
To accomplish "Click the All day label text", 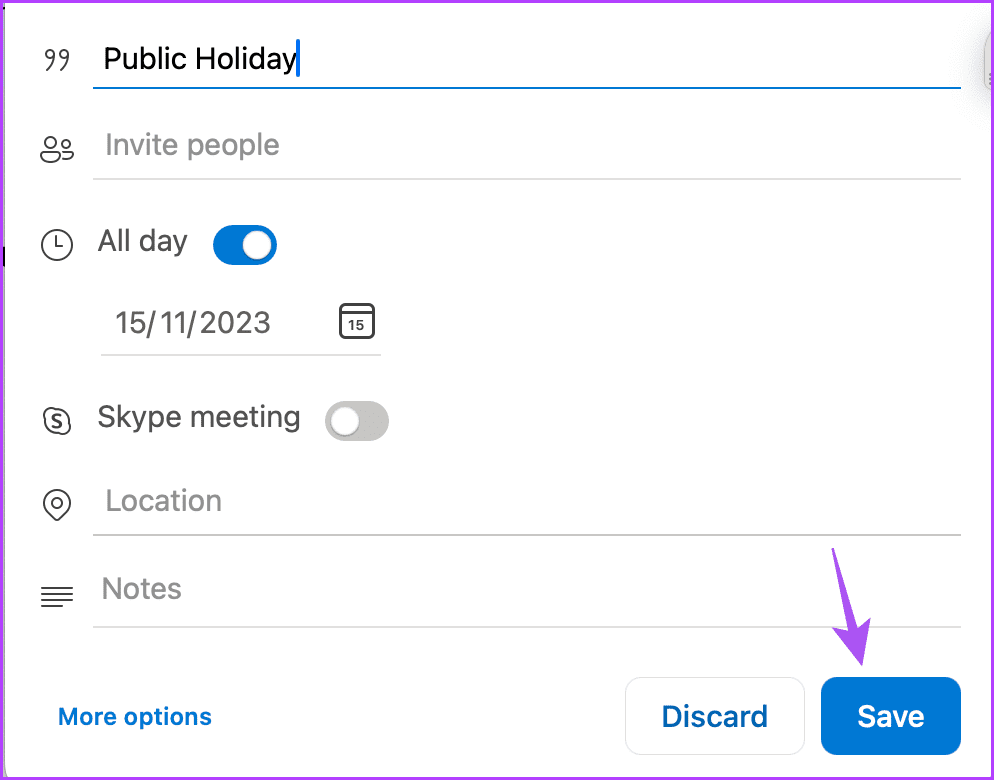I will click(143, 242).
